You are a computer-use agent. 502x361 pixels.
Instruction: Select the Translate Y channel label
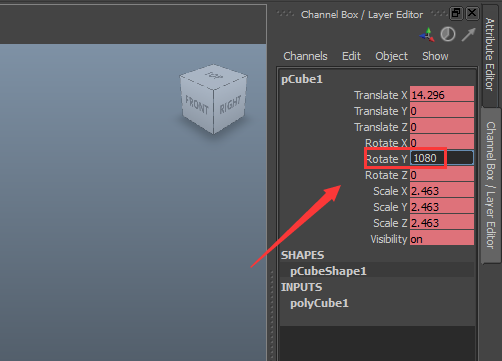[x=381, y=111]
